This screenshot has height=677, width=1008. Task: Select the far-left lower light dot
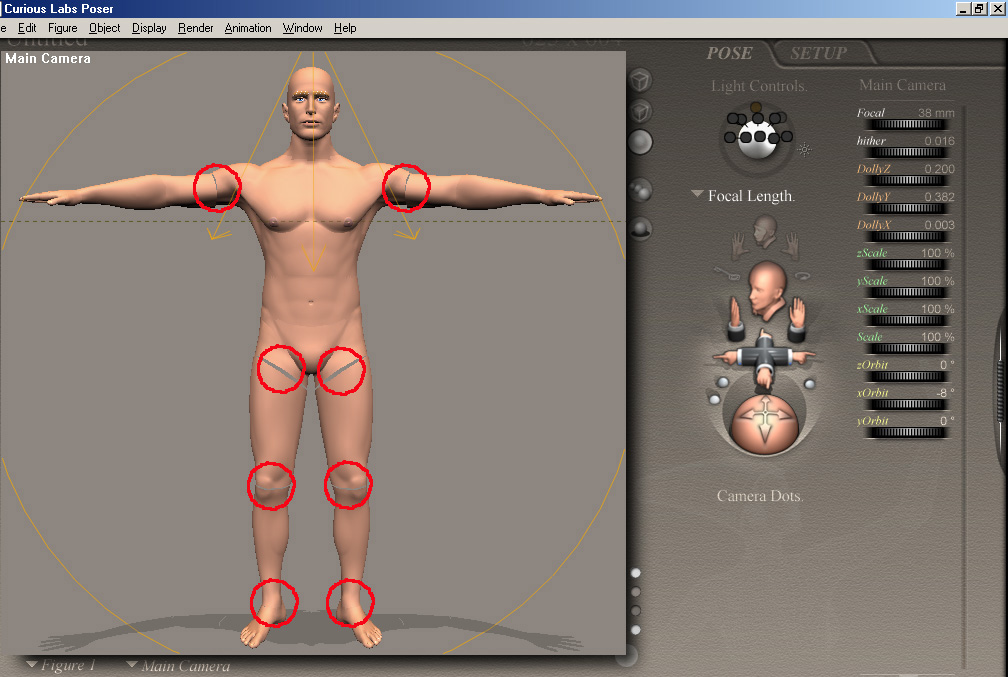[730, 137]
